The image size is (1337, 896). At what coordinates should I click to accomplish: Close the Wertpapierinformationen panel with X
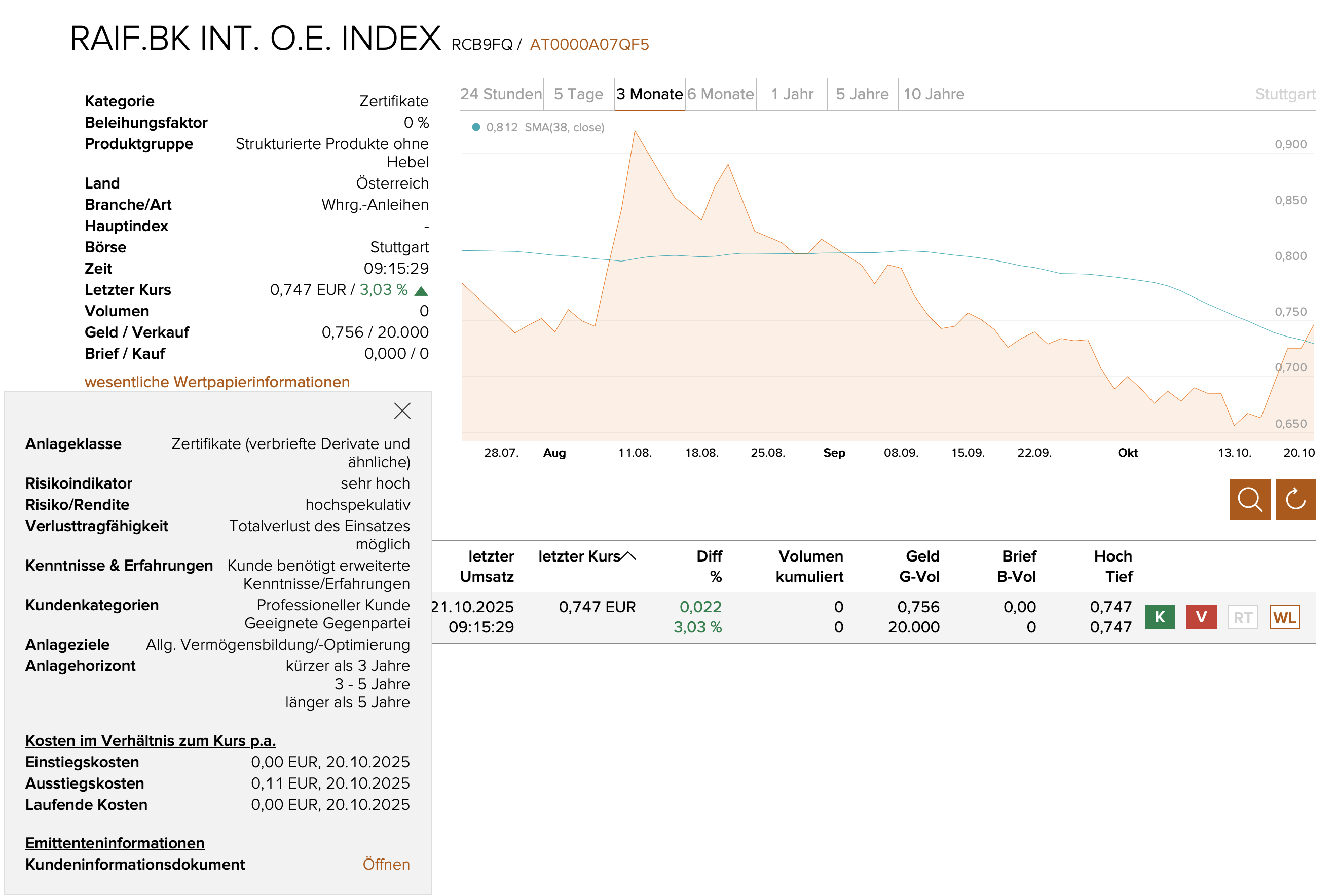[402, 410]
